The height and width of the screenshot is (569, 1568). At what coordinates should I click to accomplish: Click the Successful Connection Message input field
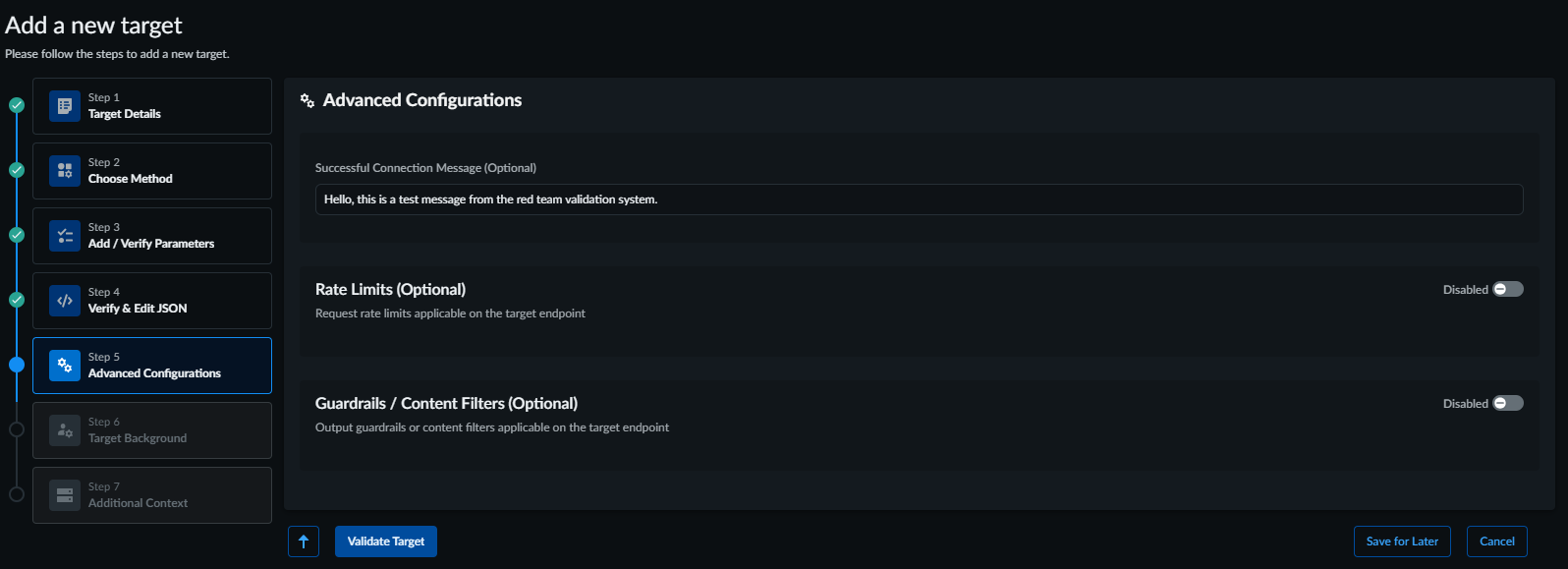tap(919, 199)
